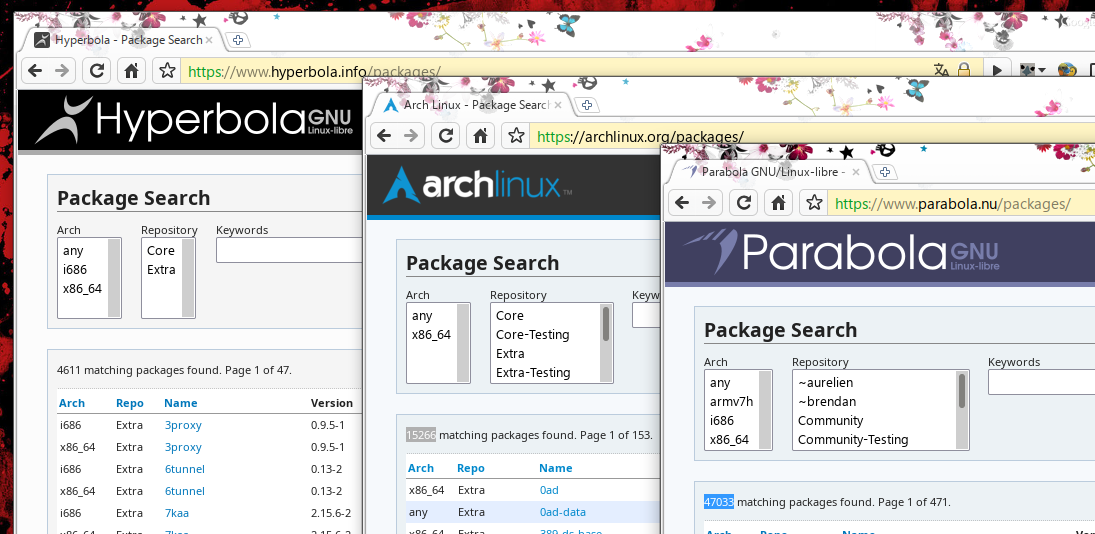The image size is (1095, 534).
Task: Open a new tab in Parabola window
Action: tap(885, 172)
